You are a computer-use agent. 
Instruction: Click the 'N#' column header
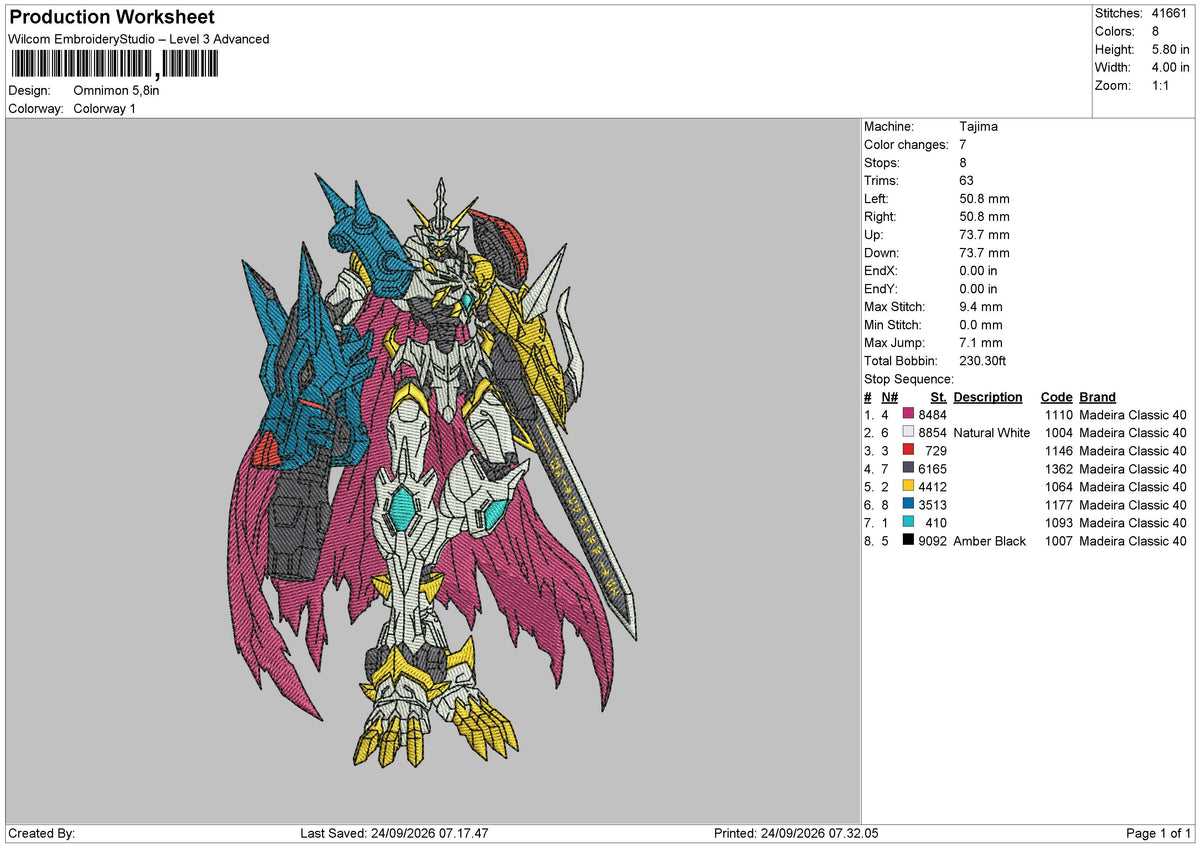[x=889, y=397]
